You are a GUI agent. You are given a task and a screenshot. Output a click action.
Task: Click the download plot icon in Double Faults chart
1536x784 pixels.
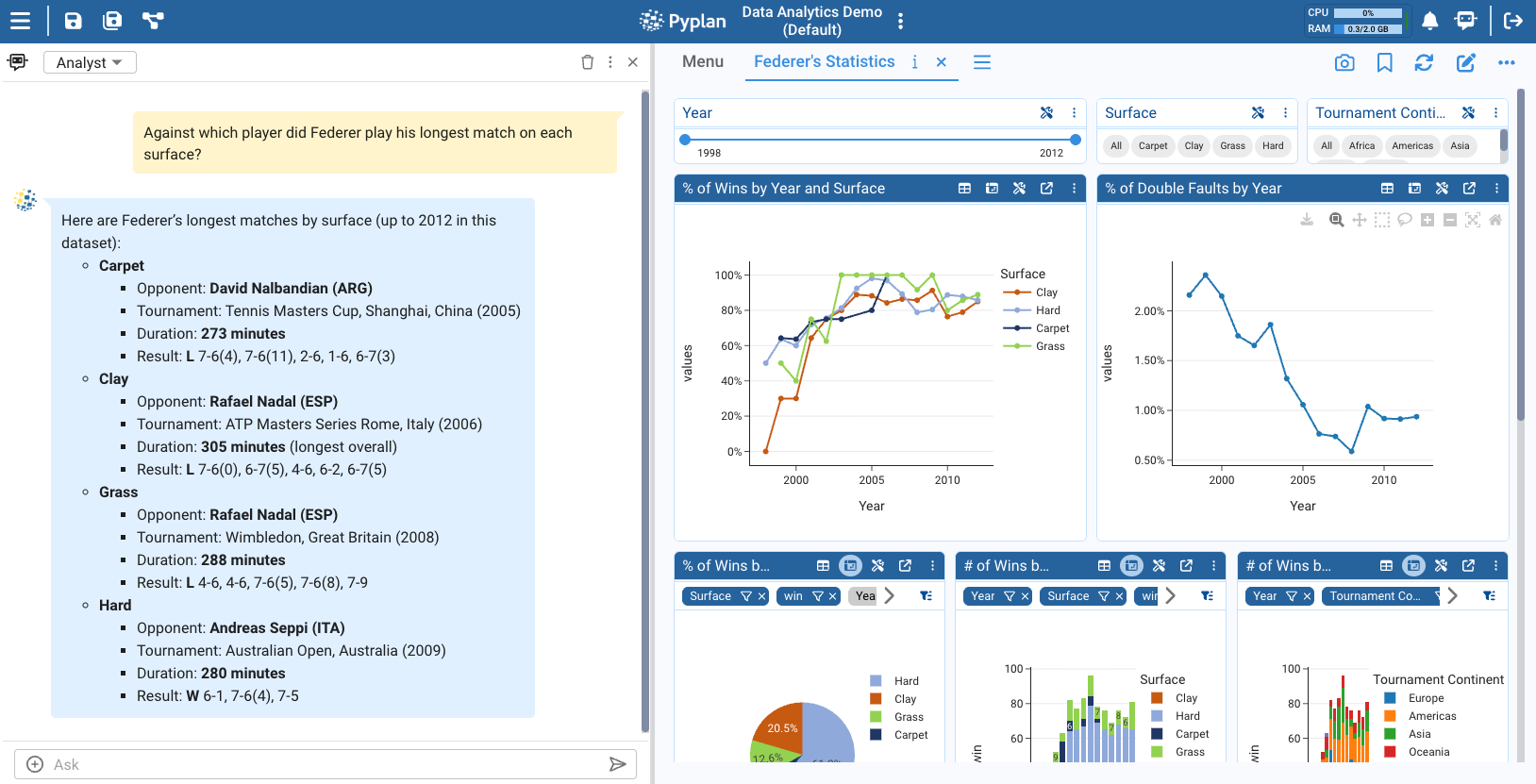1307,220
